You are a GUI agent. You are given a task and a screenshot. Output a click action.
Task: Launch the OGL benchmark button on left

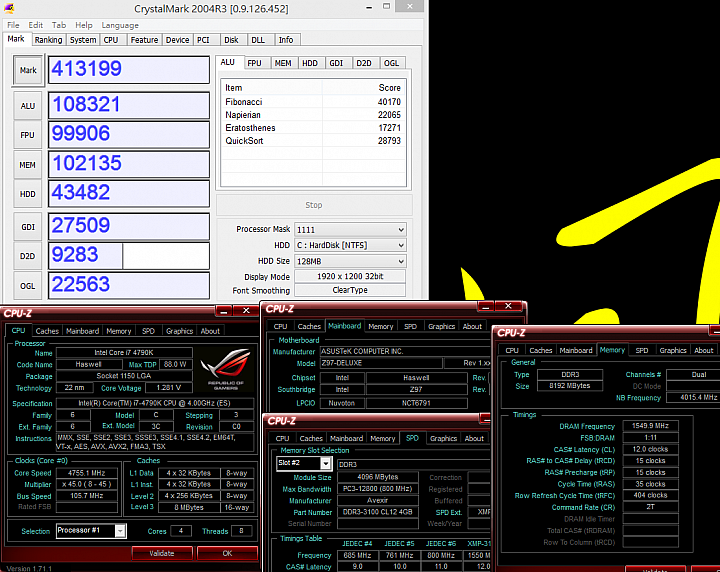[27, 286]
